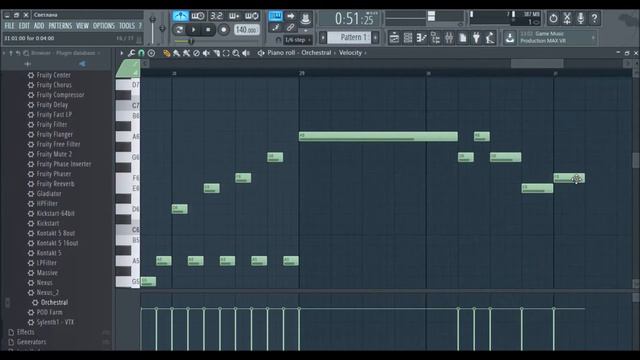Click the master volume slider

(x=153, y=29)
